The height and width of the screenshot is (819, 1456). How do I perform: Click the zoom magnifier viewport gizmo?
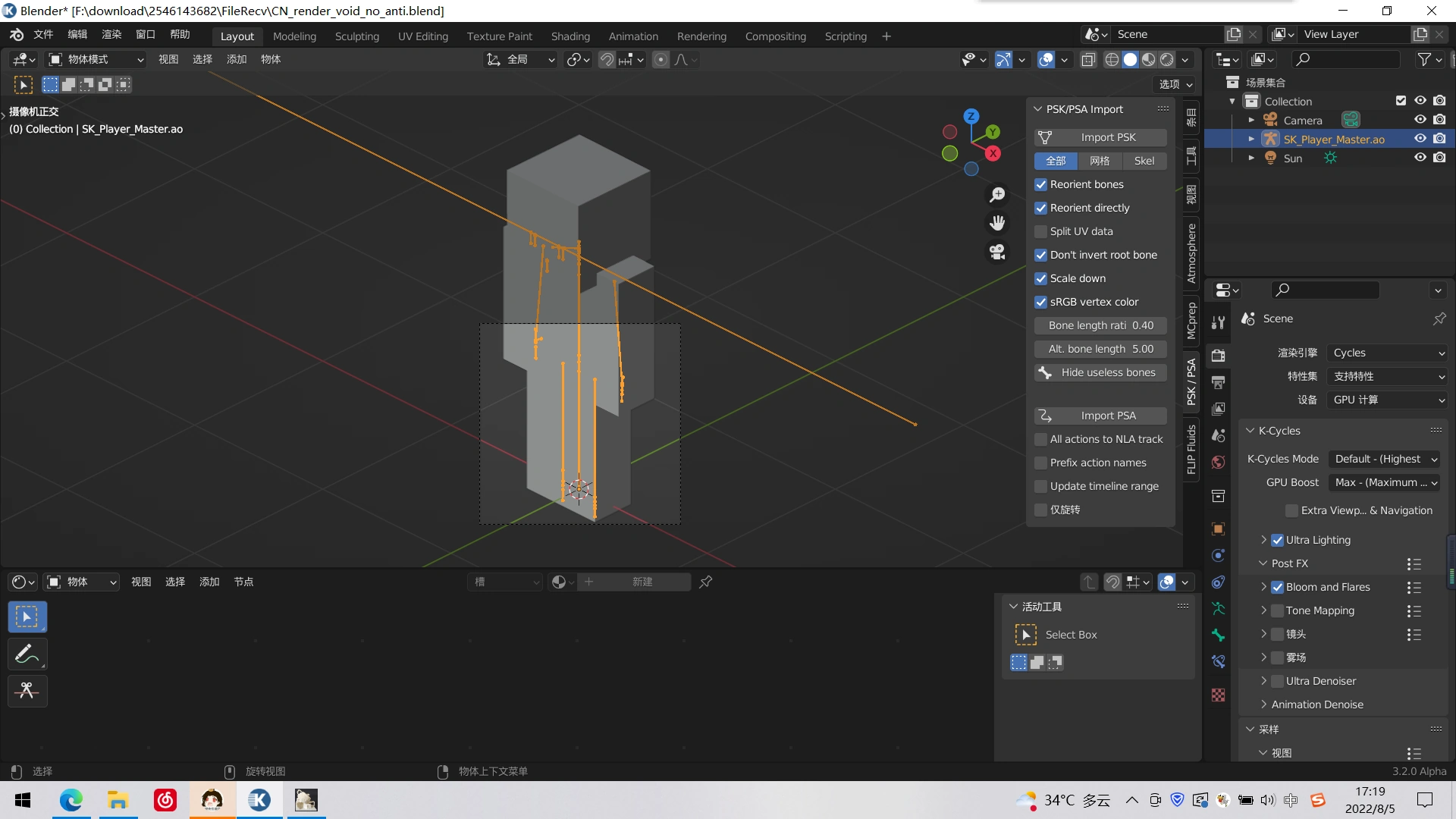(x=997, y=195)
